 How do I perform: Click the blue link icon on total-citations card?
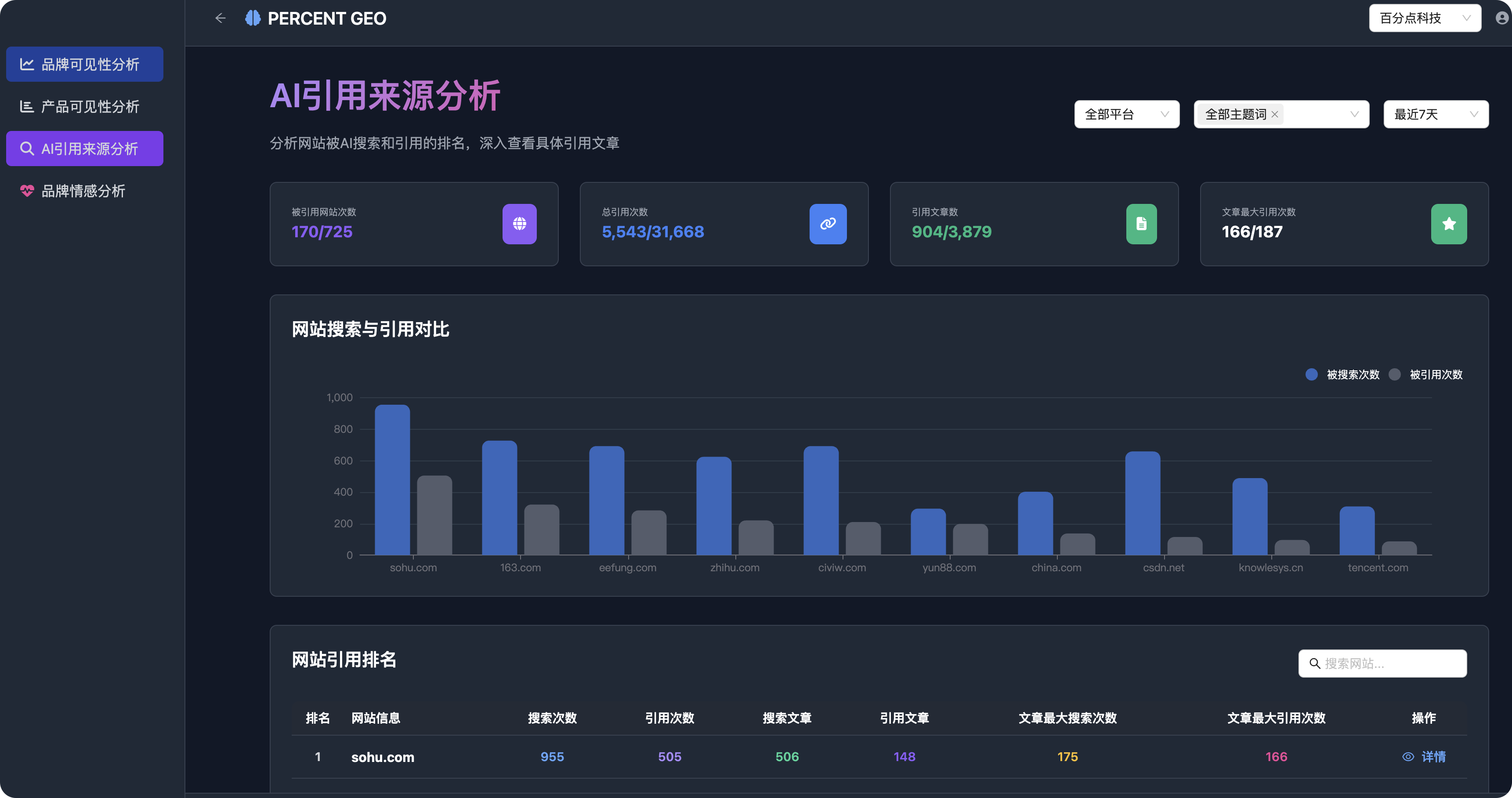point(828,224)
